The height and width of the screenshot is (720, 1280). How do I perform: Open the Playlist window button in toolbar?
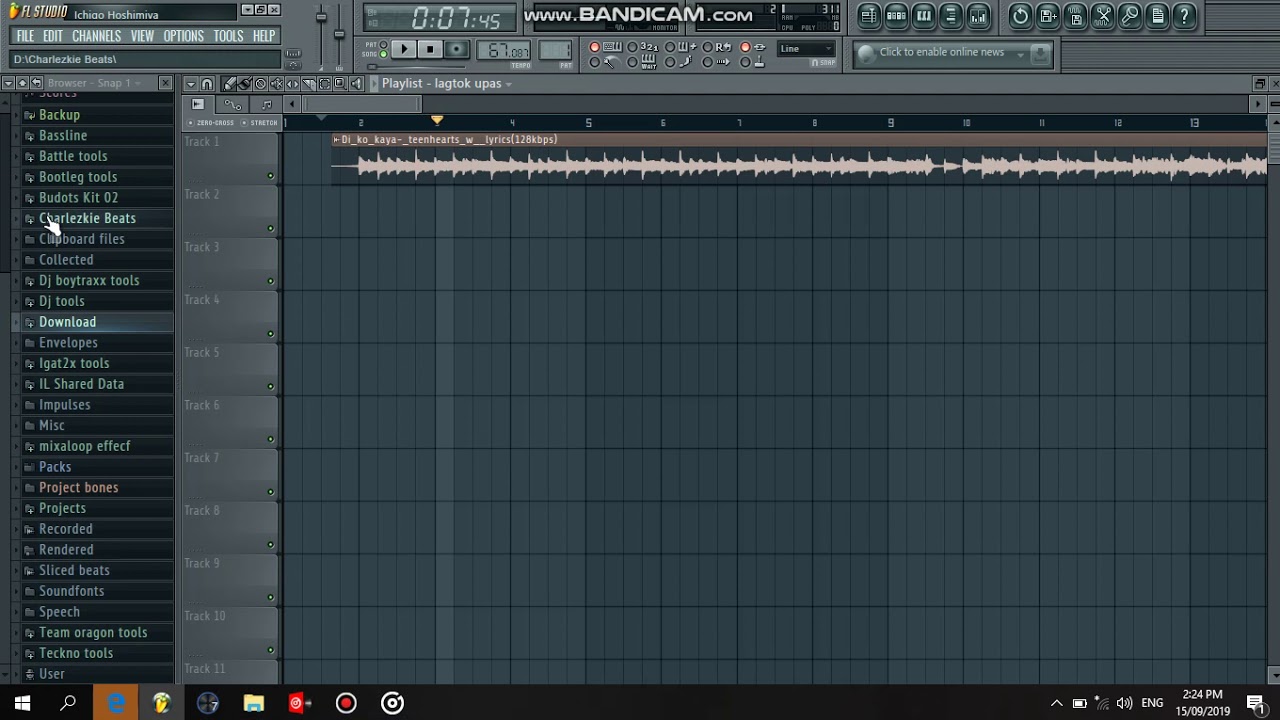click(869, 16)
